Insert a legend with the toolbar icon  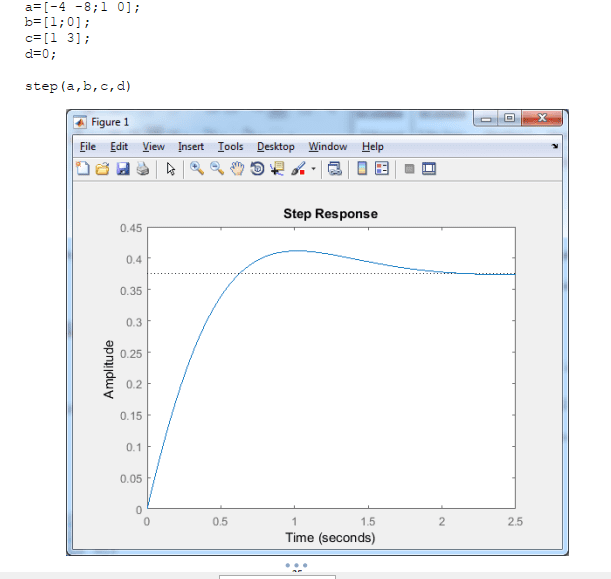[x=382, y=169]
